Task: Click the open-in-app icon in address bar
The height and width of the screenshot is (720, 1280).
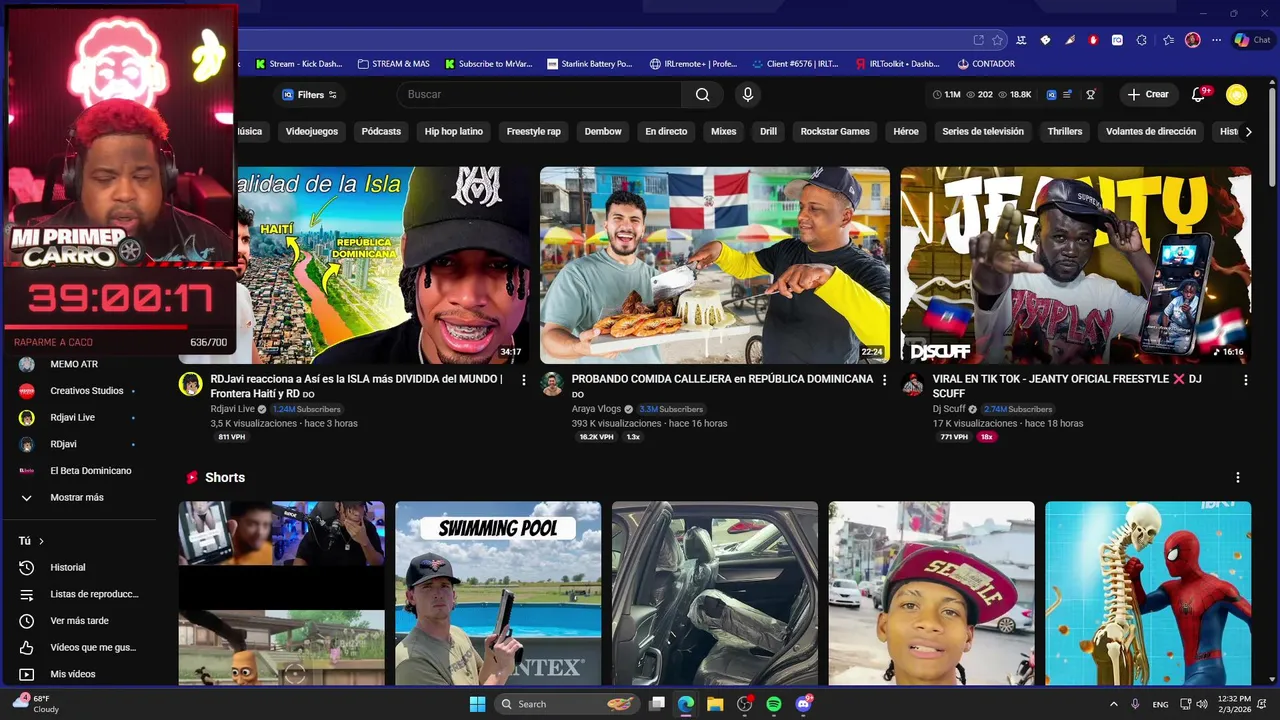Action: [978, 40]
